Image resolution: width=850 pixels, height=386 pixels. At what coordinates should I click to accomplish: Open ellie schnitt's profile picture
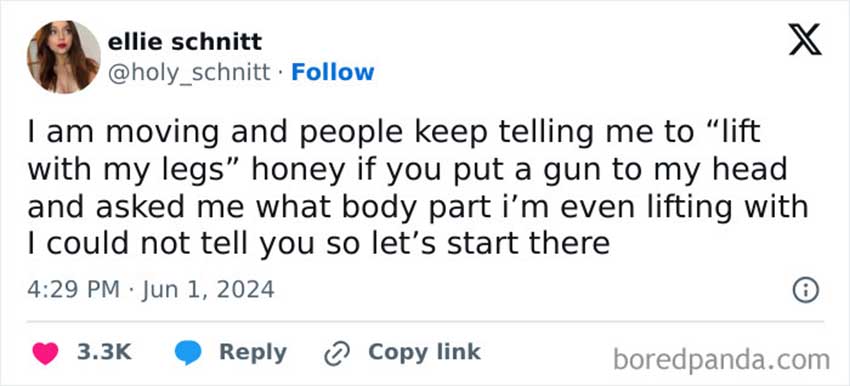(x=63, y=57)
